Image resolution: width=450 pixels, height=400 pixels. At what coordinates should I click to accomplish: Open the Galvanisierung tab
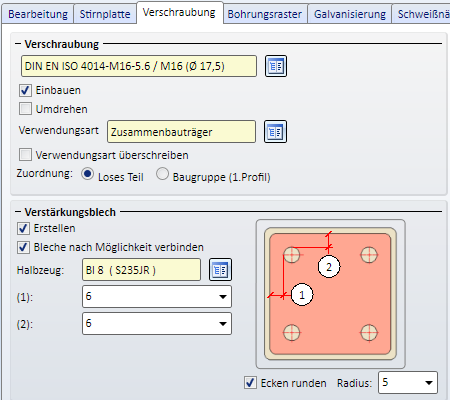pyautogui.click(x=350, y=14)
